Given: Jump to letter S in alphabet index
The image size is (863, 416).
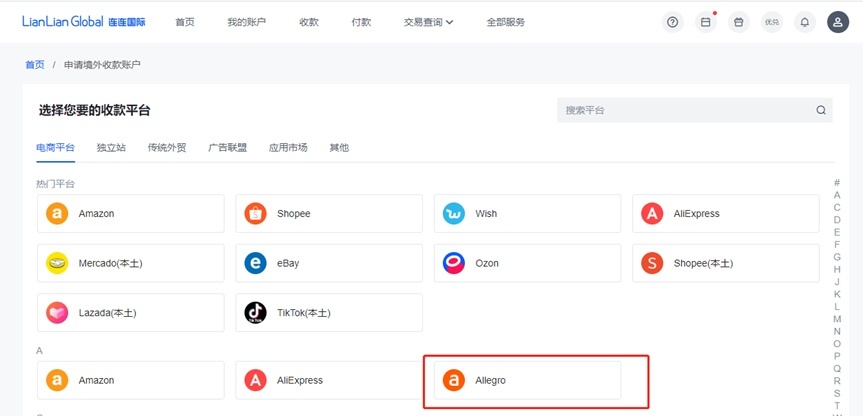Looking at the screenshot, I should [x=837, y=393].
